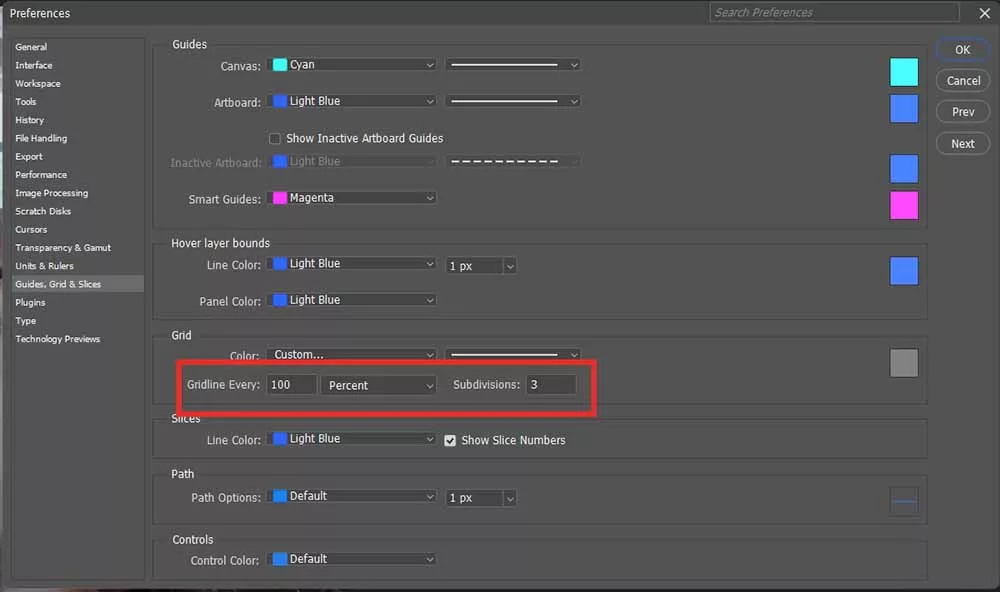
Task: Open the Canvas guide line style dropdown
Action: tap(512, 64)
